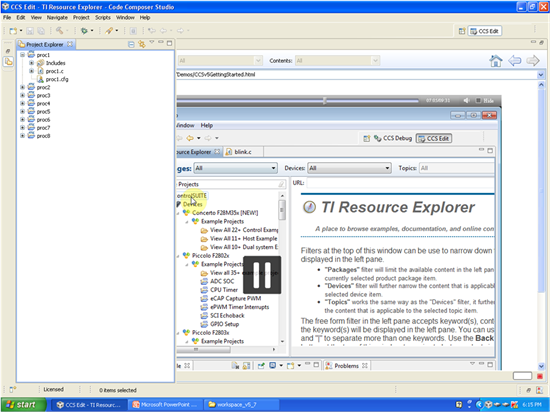550x412 pixels.
Task: Click '0 items selected' in status bar
Action: tap(118, 390)
